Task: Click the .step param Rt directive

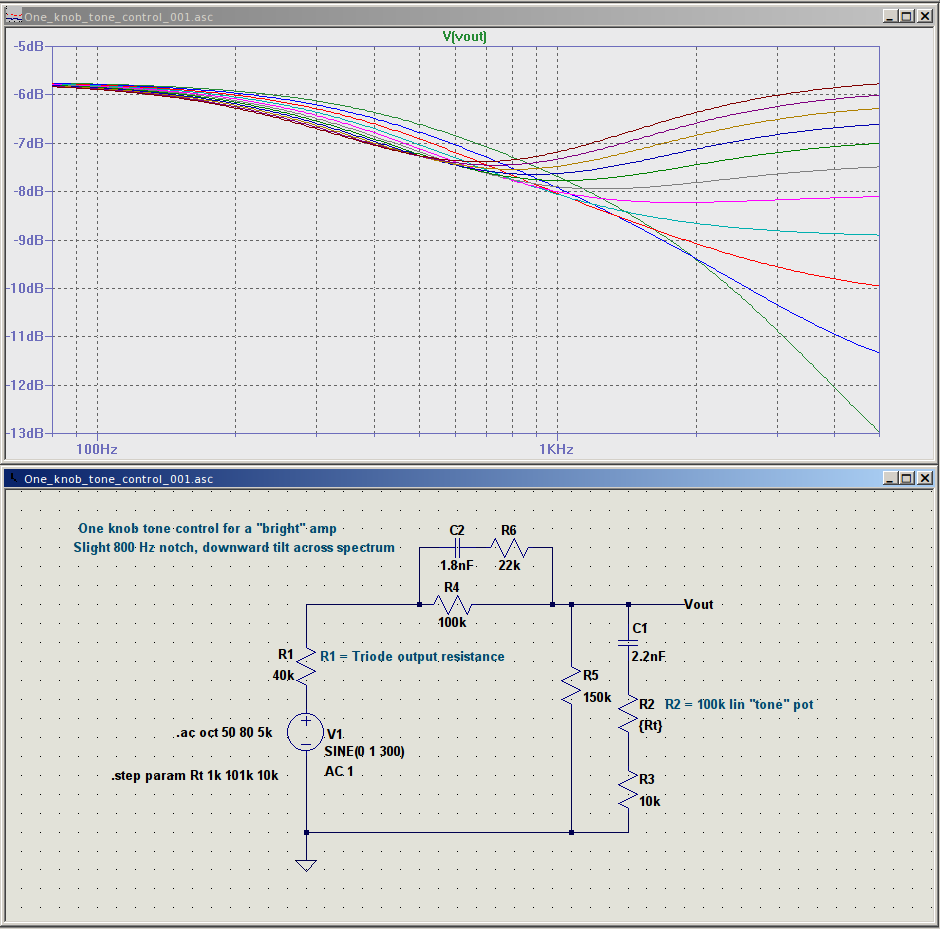Action: pos(195,776)
